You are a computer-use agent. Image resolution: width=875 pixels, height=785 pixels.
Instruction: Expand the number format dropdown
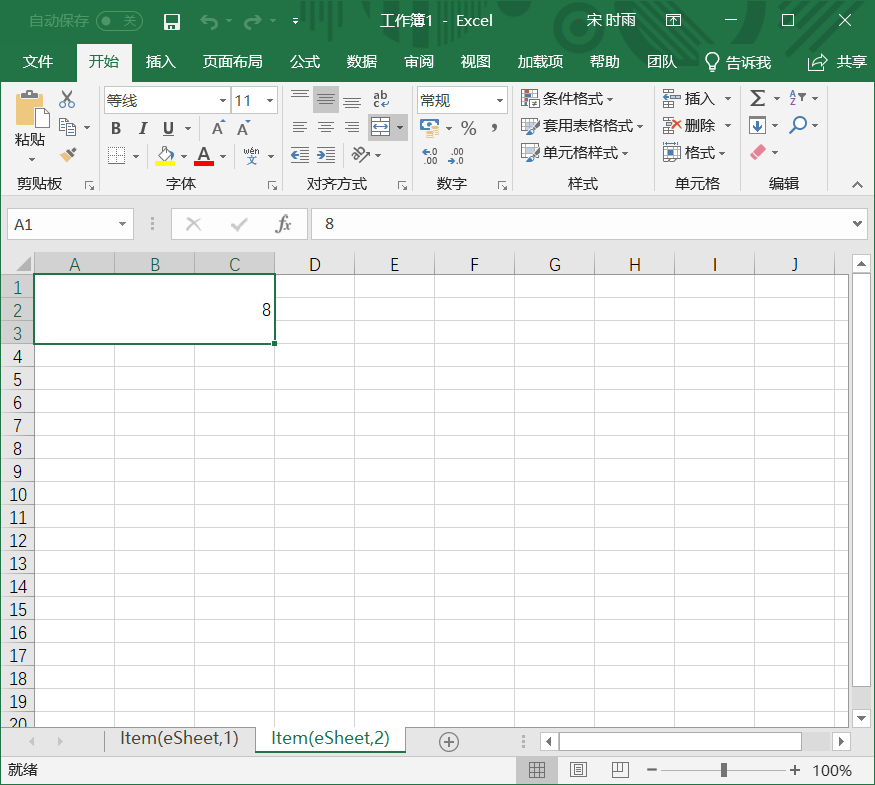[500, 101]
